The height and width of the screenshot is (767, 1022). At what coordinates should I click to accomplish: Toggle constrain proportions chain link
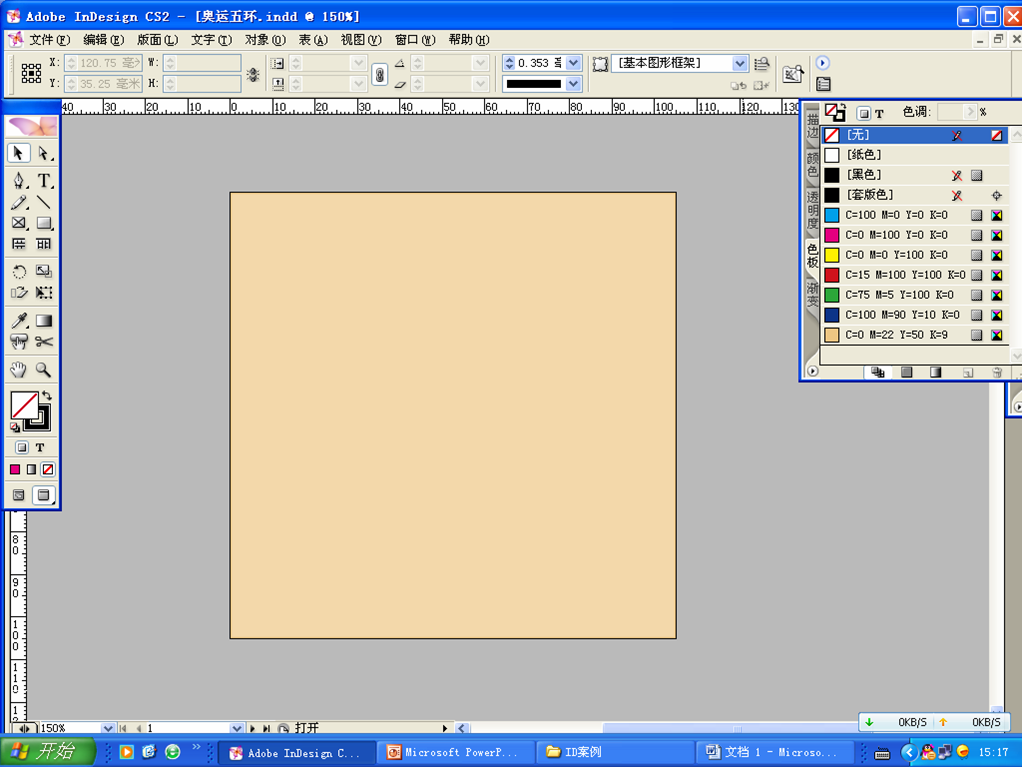click(x=380, y=74)
